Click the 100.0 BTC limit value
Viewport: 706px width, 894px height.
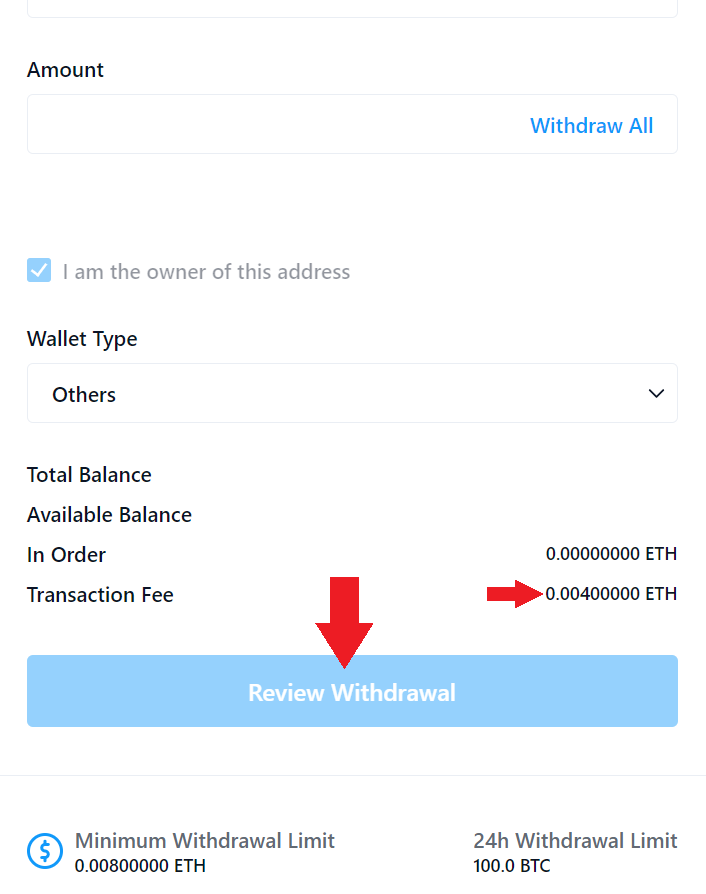pyautogui.click(x=511, y=866)
